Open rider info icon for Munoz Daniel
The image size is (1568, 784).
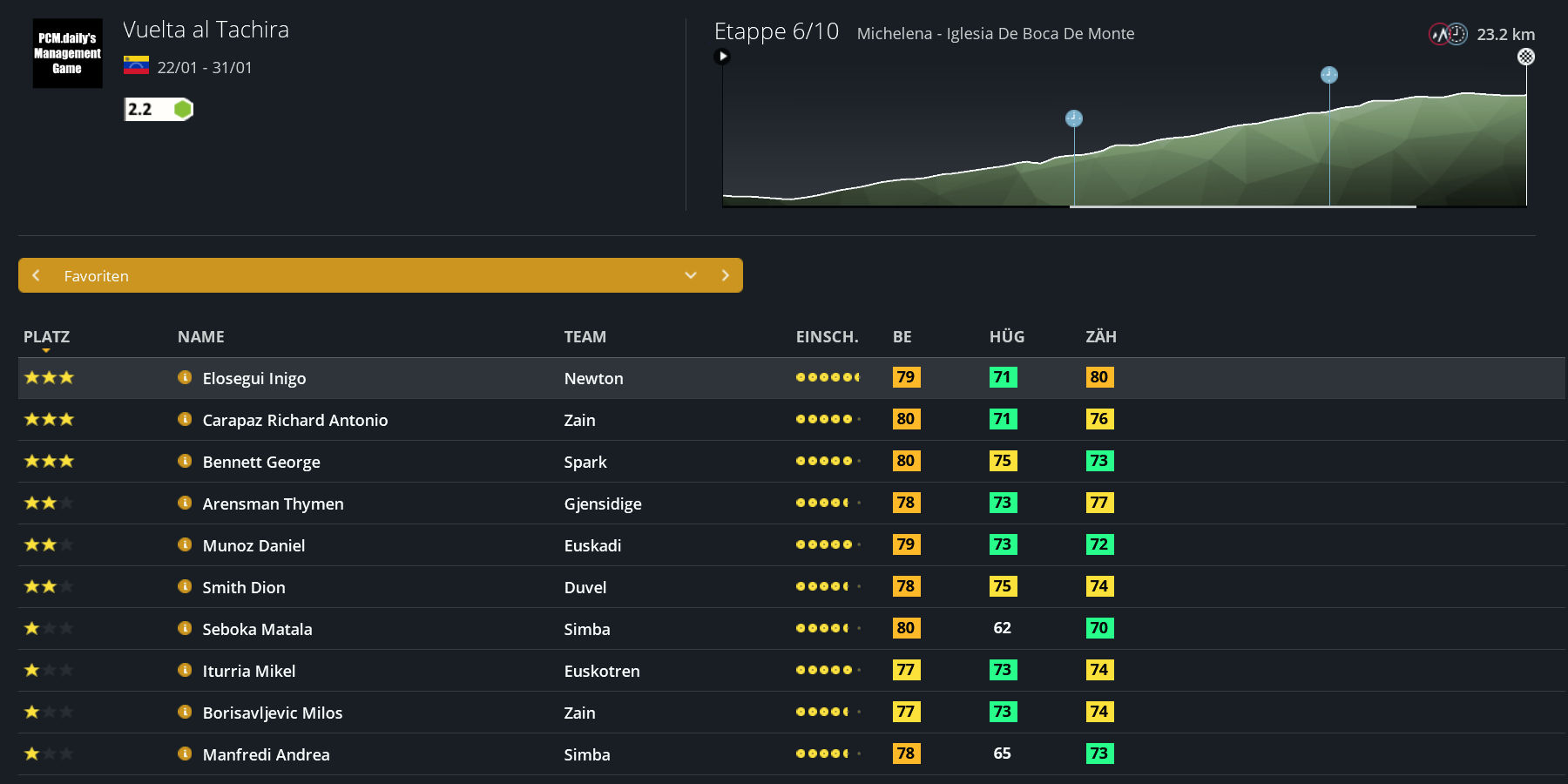point(185,544)
